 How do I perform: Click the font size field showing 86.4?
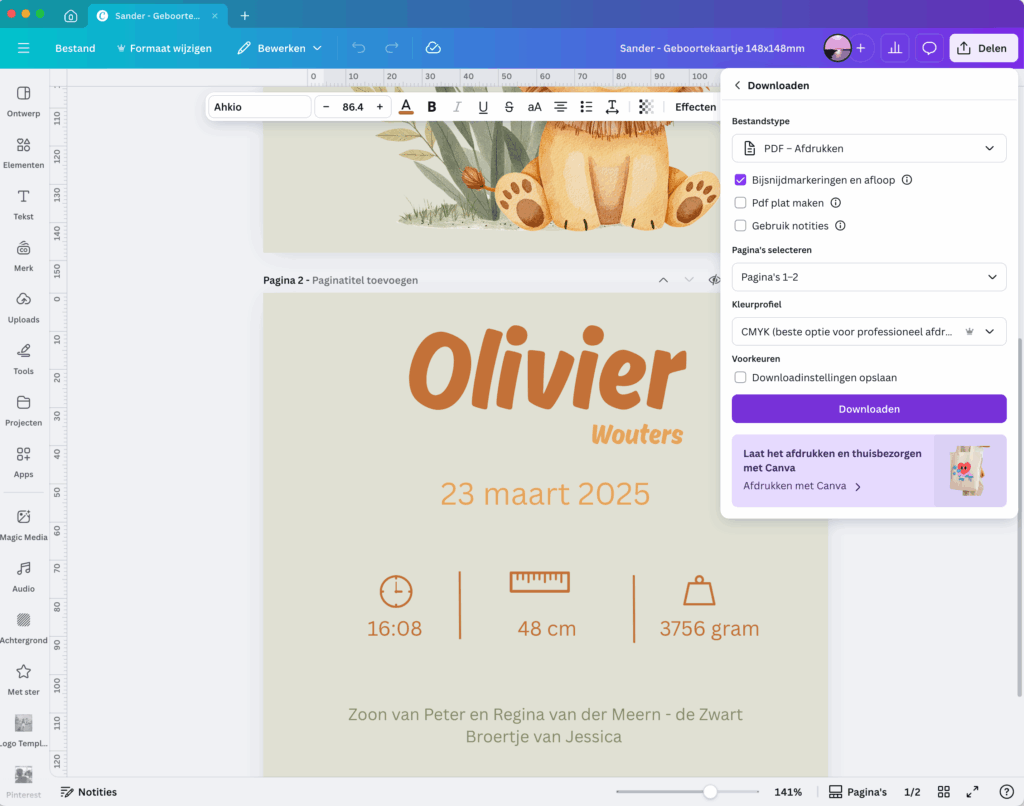coord(352,107)
